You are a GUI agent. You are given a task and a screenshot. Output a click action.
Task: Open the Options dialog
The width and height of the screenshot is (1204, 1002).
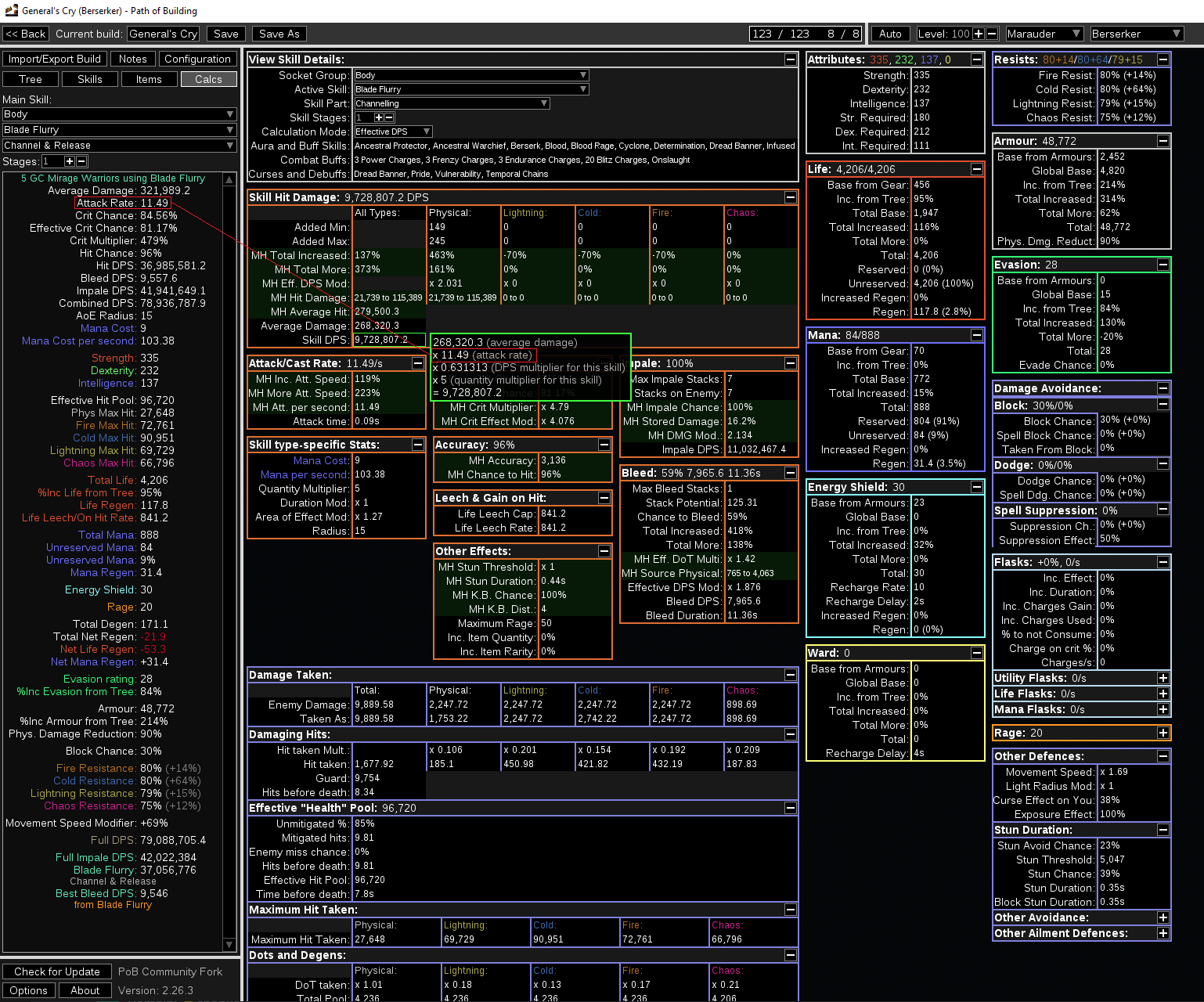tap(29, 990)
